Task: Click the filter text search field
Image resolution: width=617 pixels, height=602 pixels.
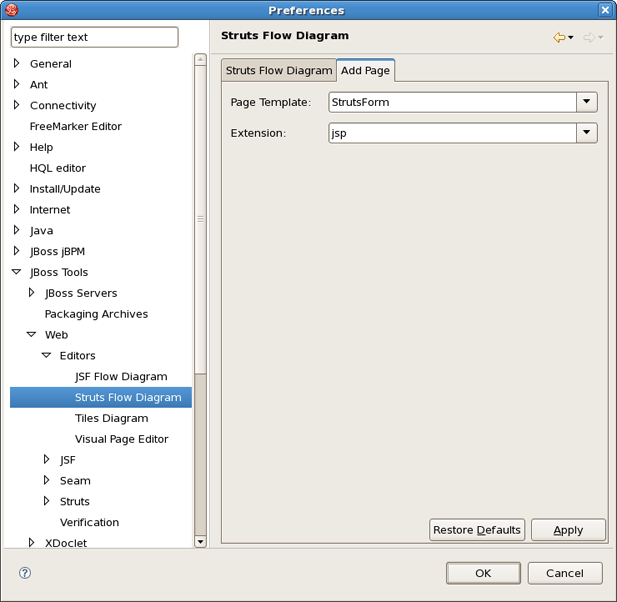Action: [94, 37]
